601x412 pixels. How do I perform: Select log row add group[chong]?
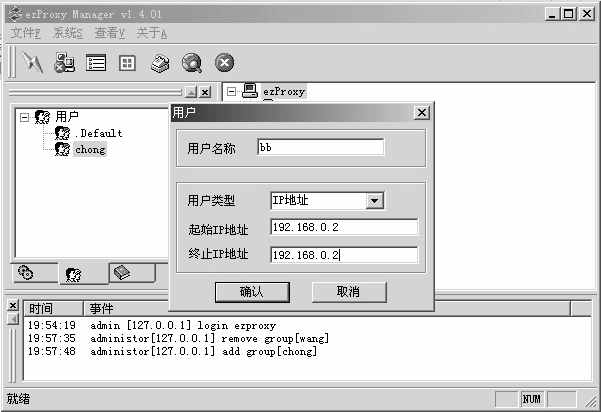click(x=172, y=351)
